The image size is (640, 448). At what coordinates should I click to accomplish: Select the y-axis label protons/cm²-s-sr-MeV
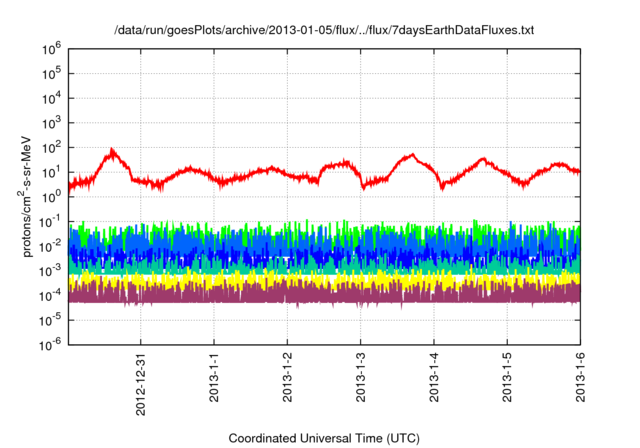25,196
